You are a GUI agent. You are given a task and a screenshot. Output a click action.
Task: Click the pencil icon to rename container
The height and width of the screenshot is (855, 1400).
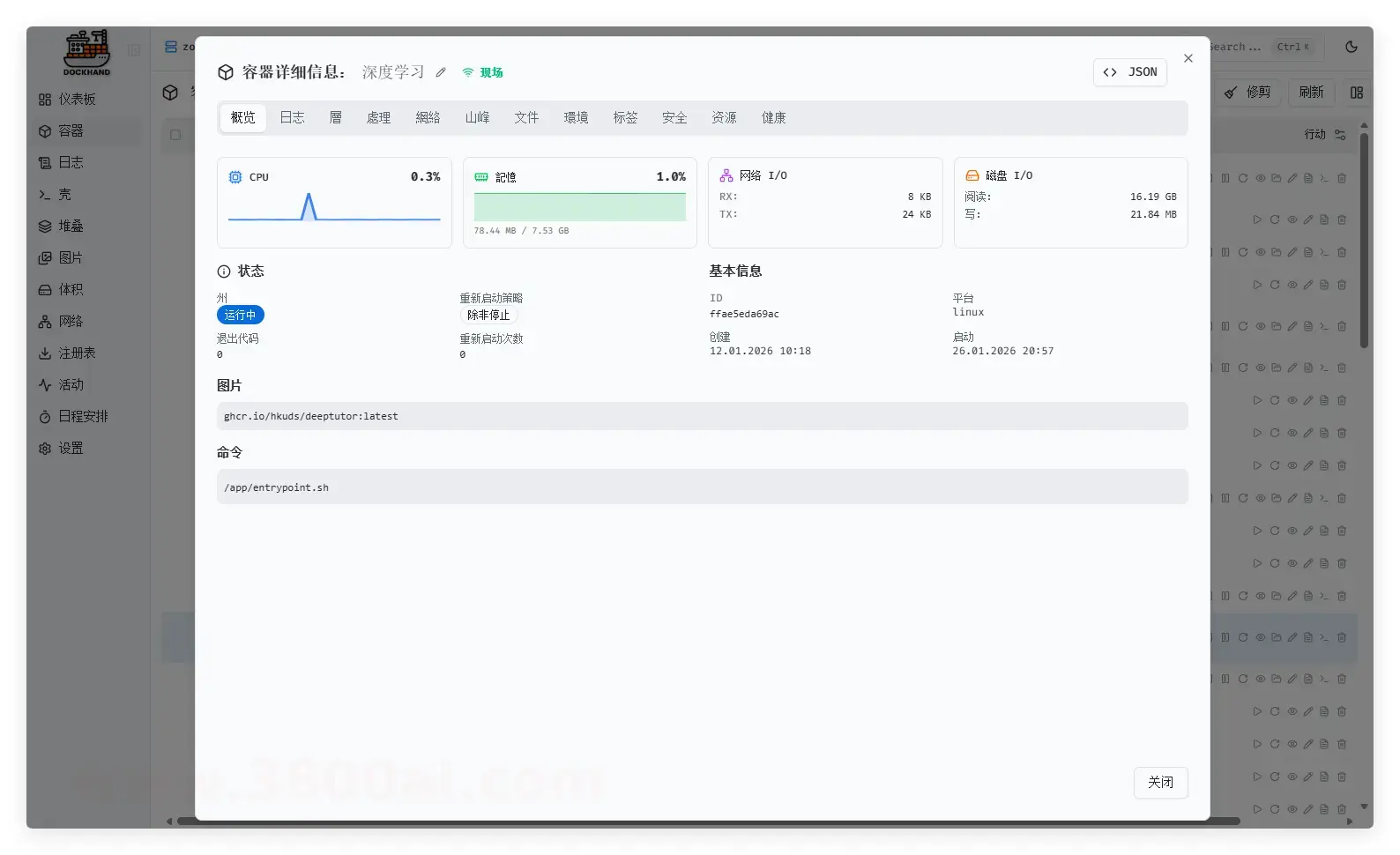pyautogui.click(x=441, y=72)
